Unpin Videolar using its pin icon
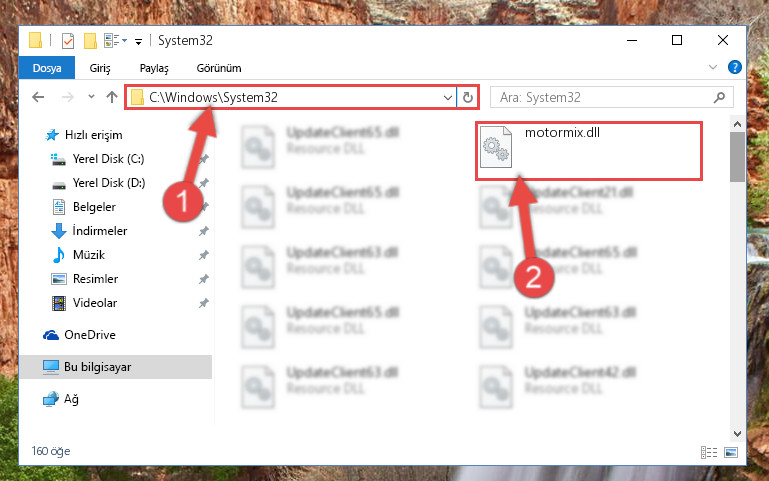The image size is (769, 481). click(x=204, y=303)
